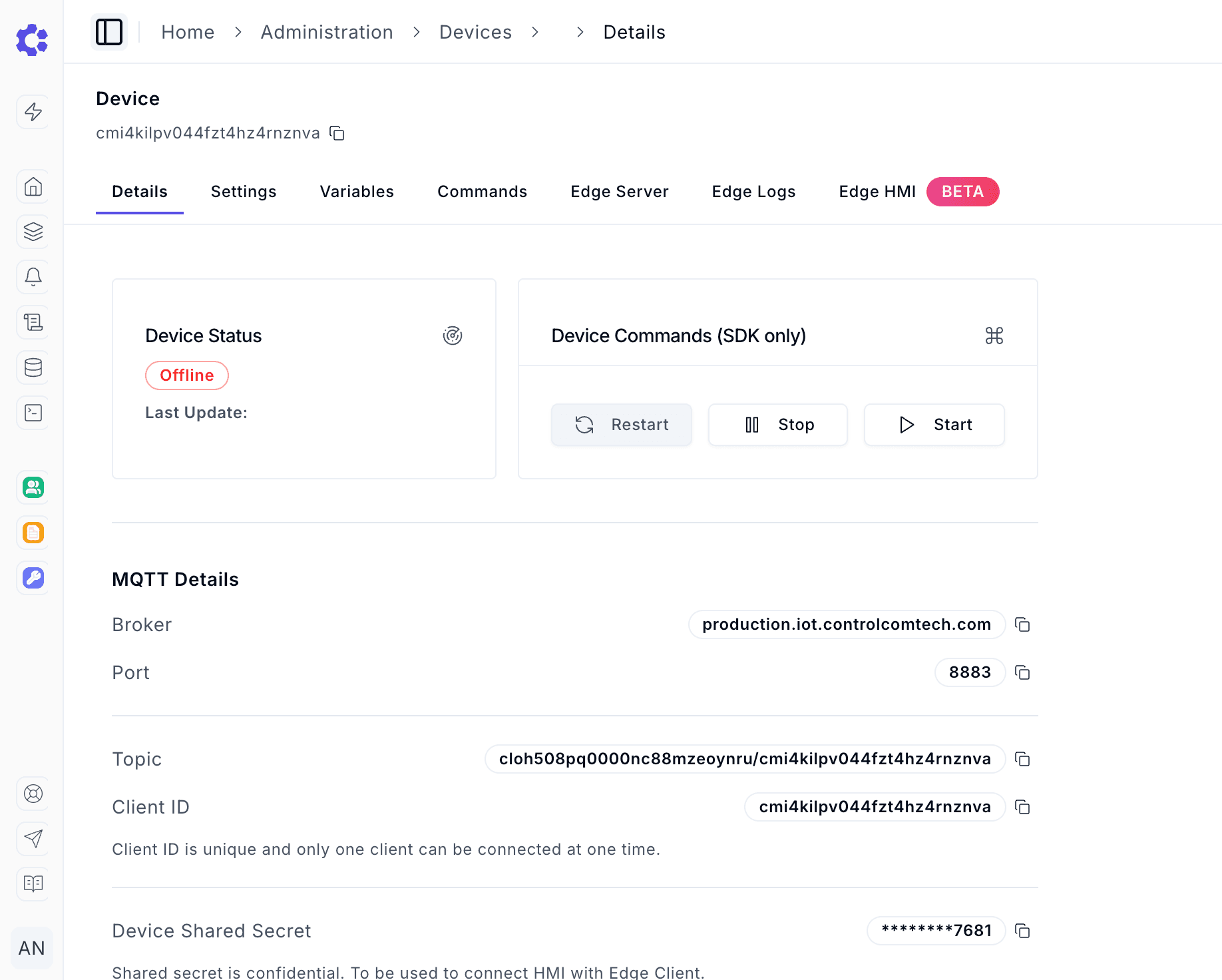
Task: Open the terminal icon in sidebar
Action: coord(33,413)
